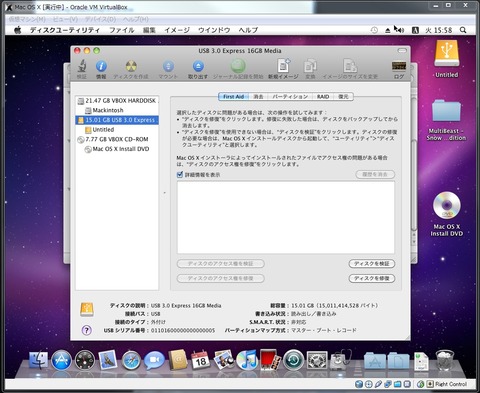Switch to the 消去 tab
This screenshot has height=393, width=480.
pyautogui.click(x=258, y=97)
